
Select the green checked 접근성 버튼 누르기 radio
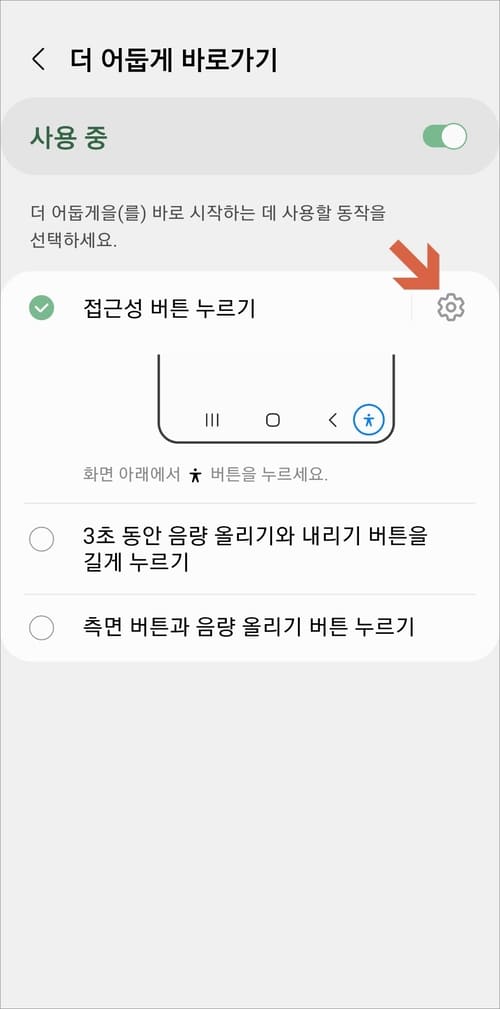[42, 308]
